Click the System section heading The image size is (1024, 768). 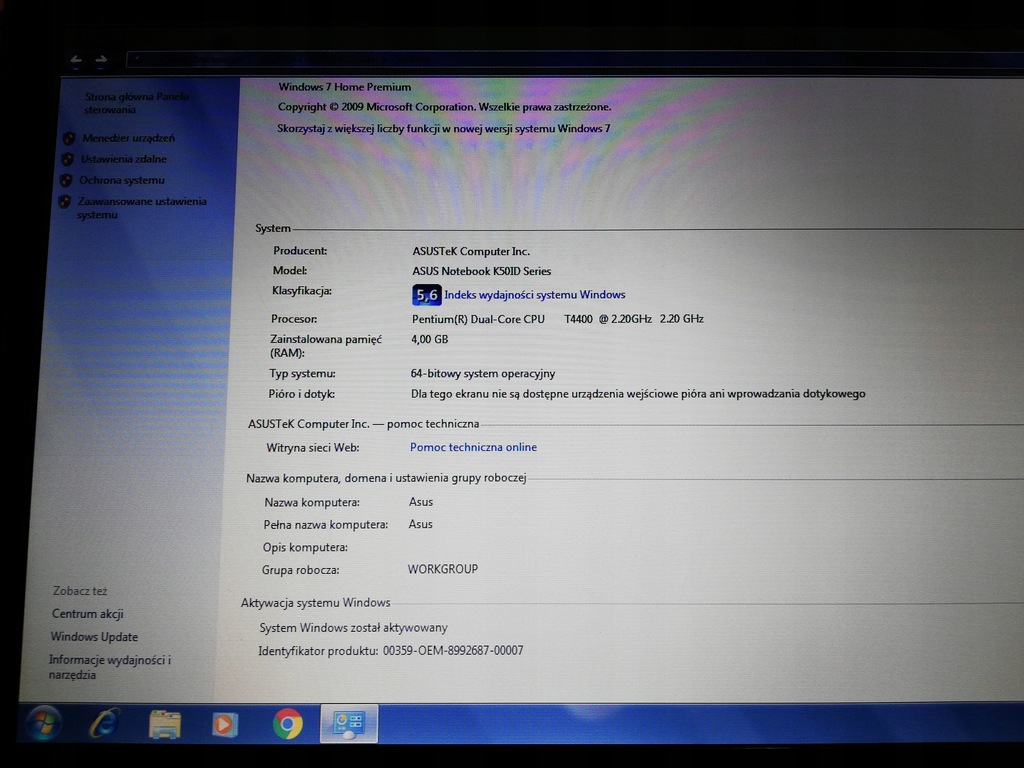pos(272,228)
